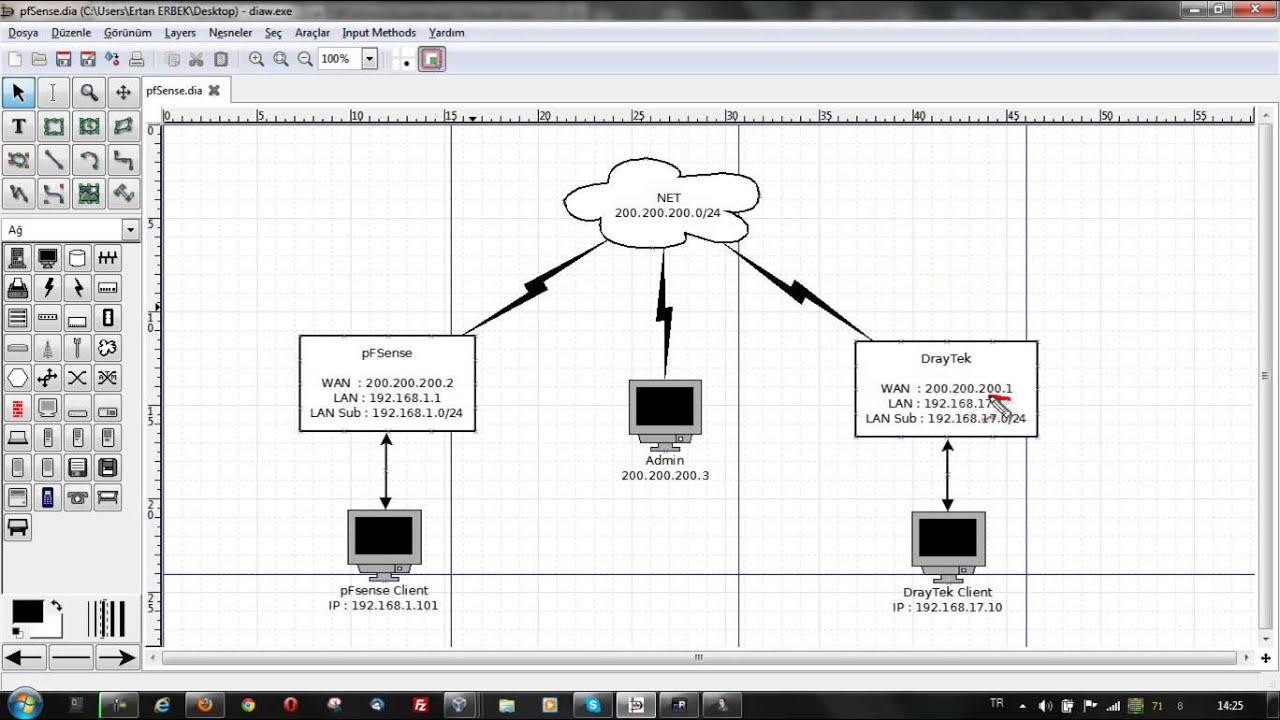Screen dimensions: 1280x720
Task: Open the Layers menu
Action: [180, 33]
